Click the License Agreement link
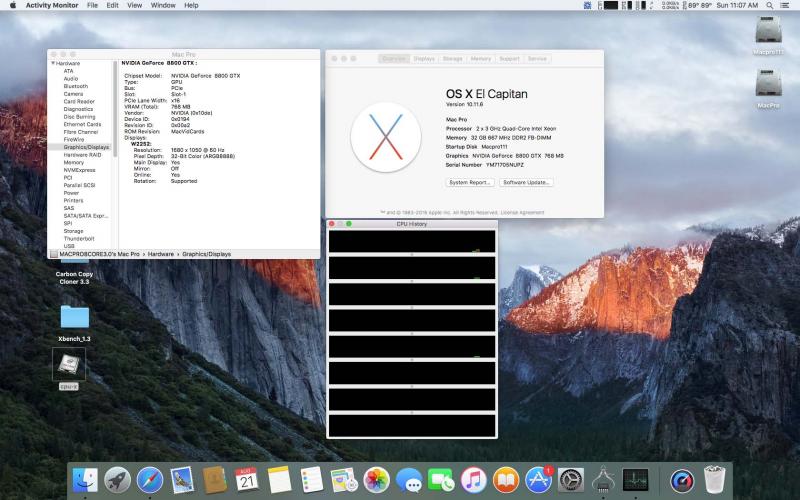 523,212
